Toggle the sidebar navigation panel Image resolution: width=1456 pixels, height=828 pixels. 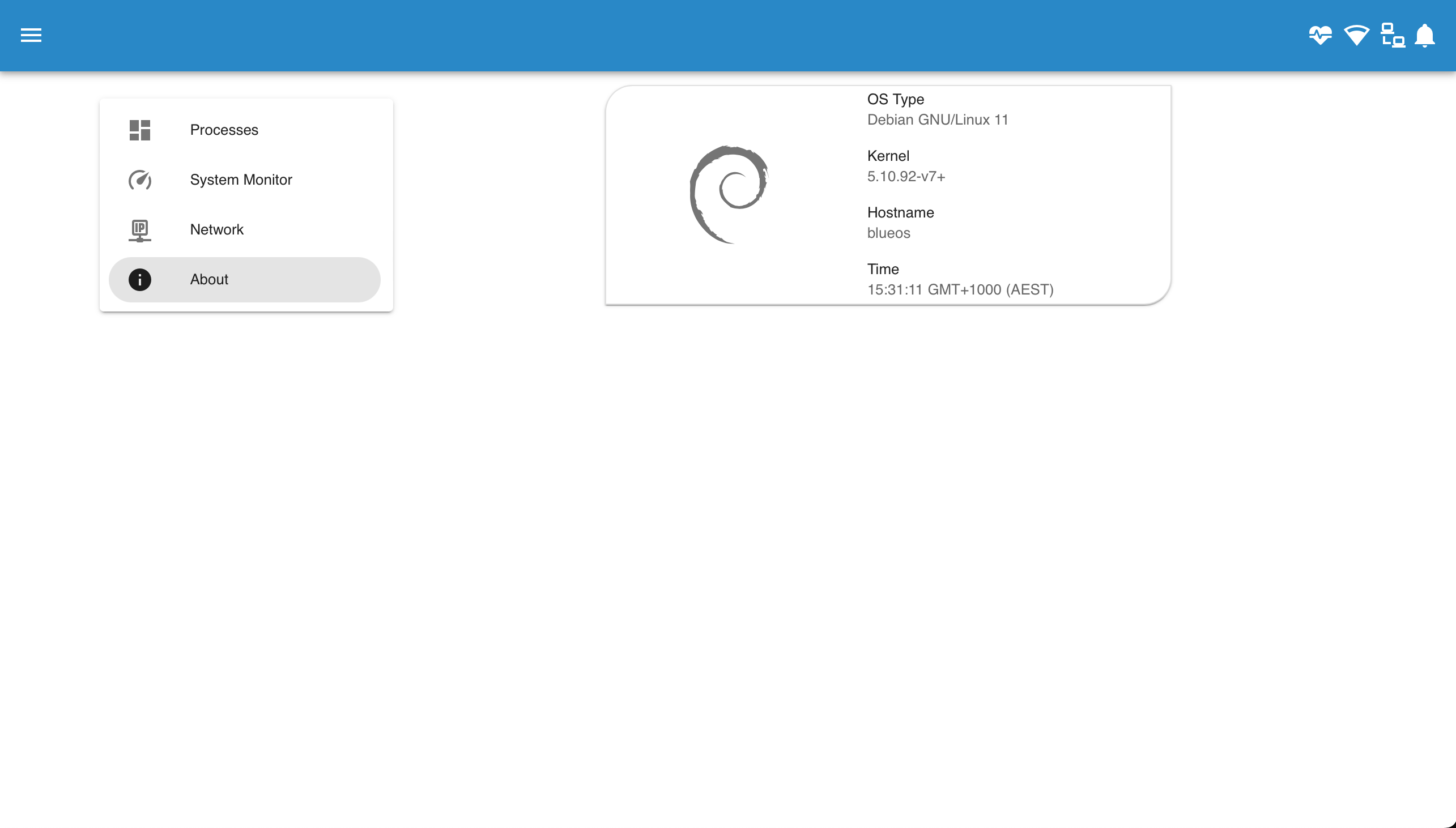point(31,35)
